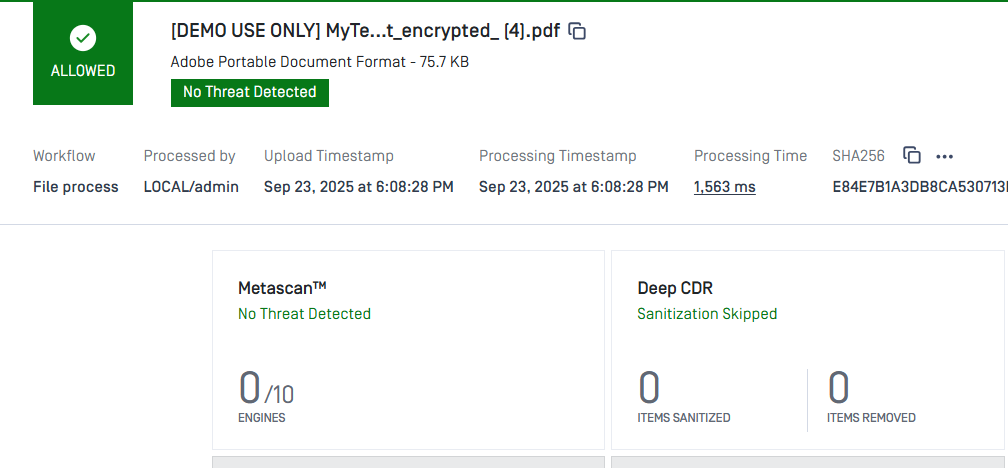Screen dimensions: 1008x468
Task: Copy the SHA256 hash value
Action: coord(912,156)
